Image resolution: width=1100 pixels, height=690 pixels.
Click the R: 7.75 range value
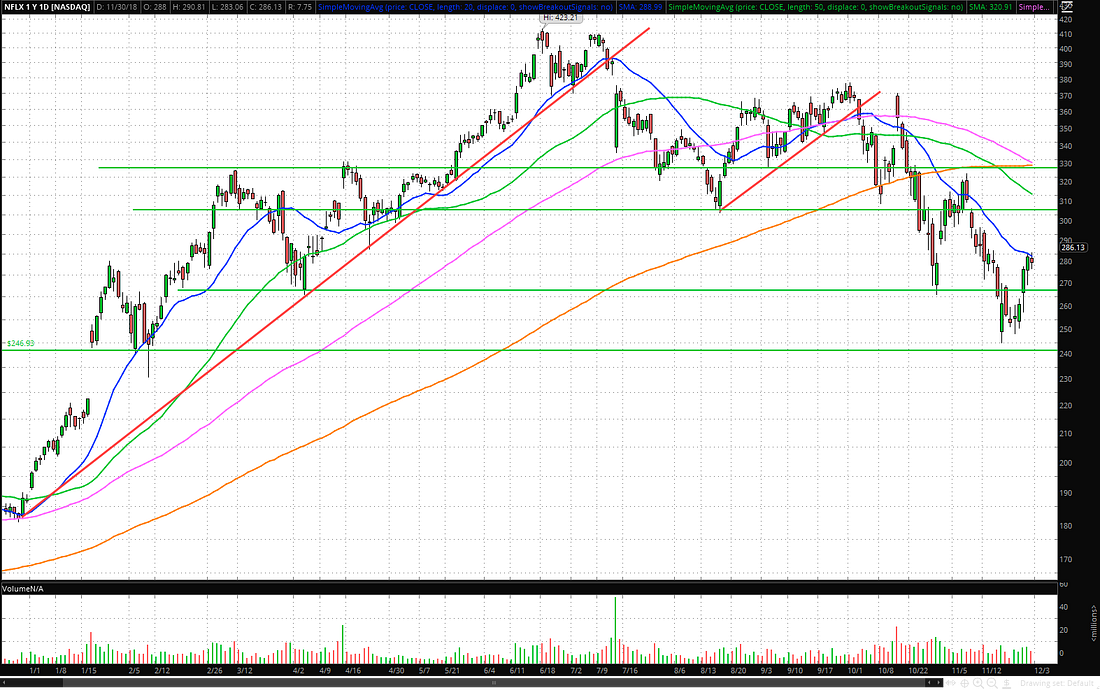tap(300, 6)
